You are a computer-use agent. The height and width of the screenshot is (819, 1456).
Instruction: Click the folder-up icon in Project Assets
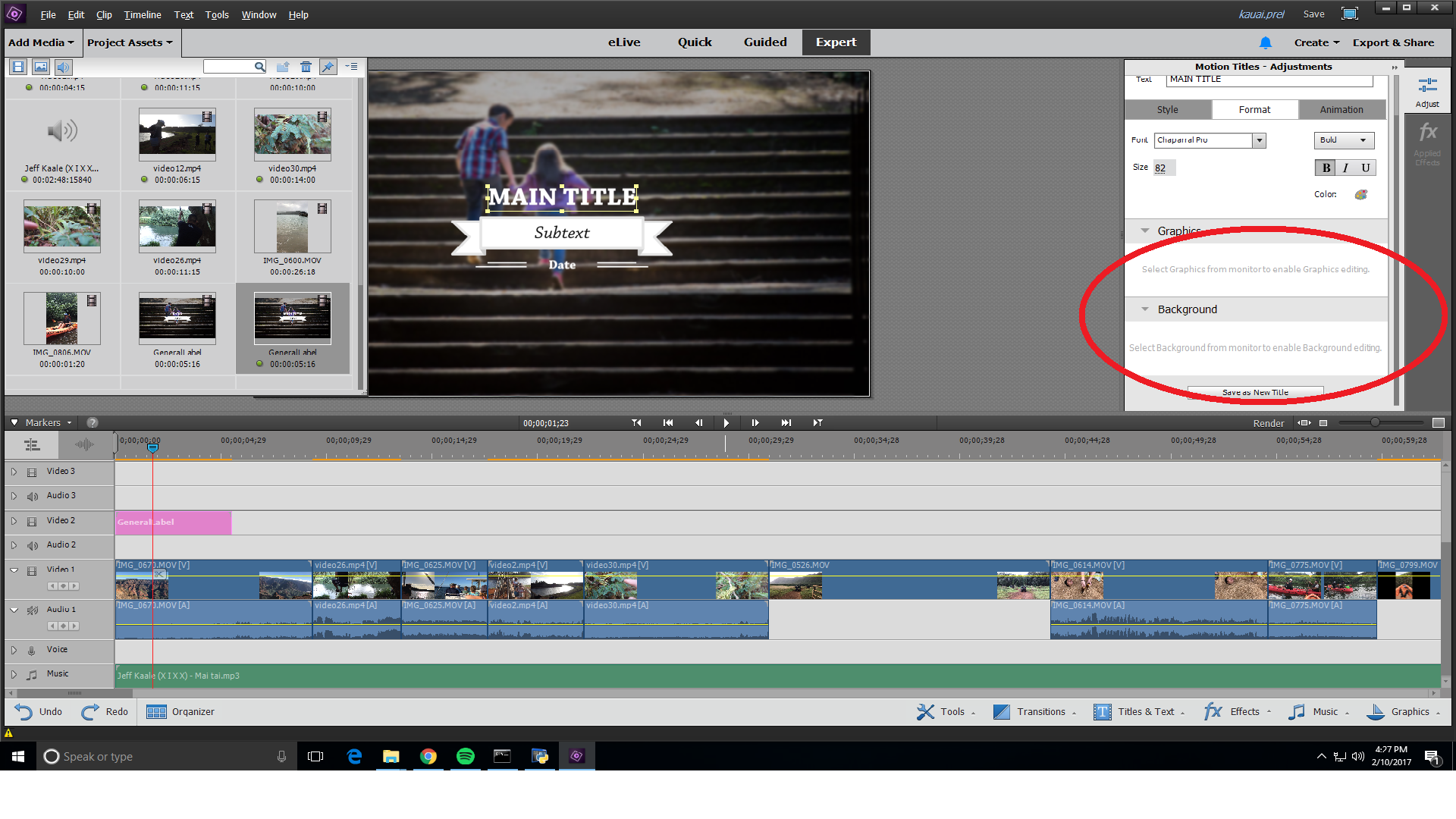(x=283, y=67)
